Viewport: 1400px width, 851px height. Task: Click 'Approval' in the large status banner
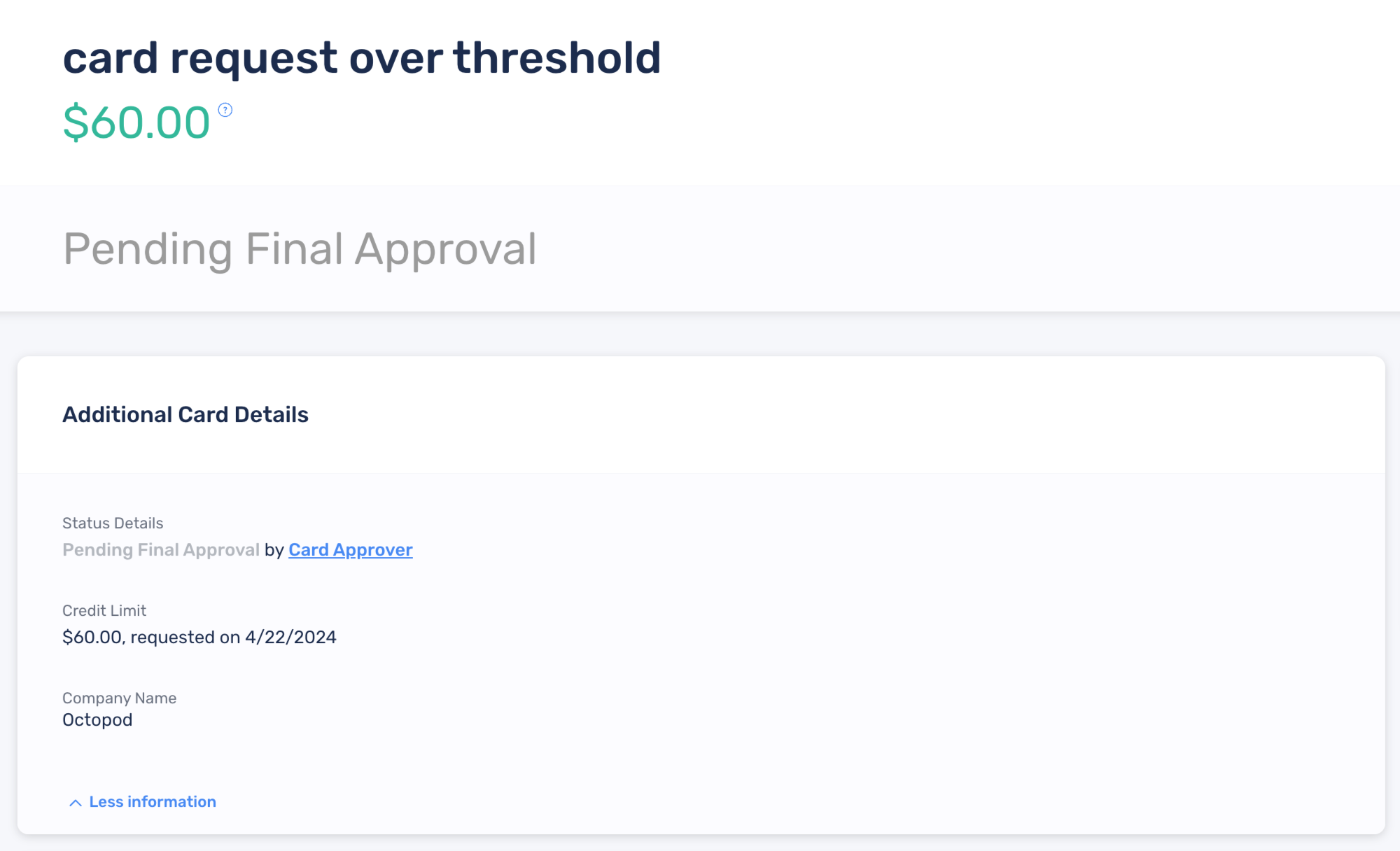click(446, 250)
